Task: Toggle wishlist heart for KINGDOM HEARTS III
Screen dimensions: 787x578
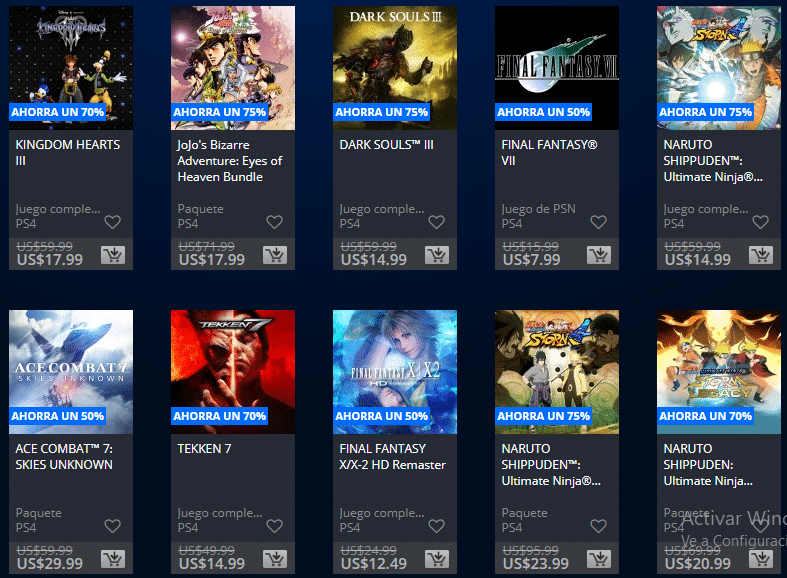Action: (112, 222)
